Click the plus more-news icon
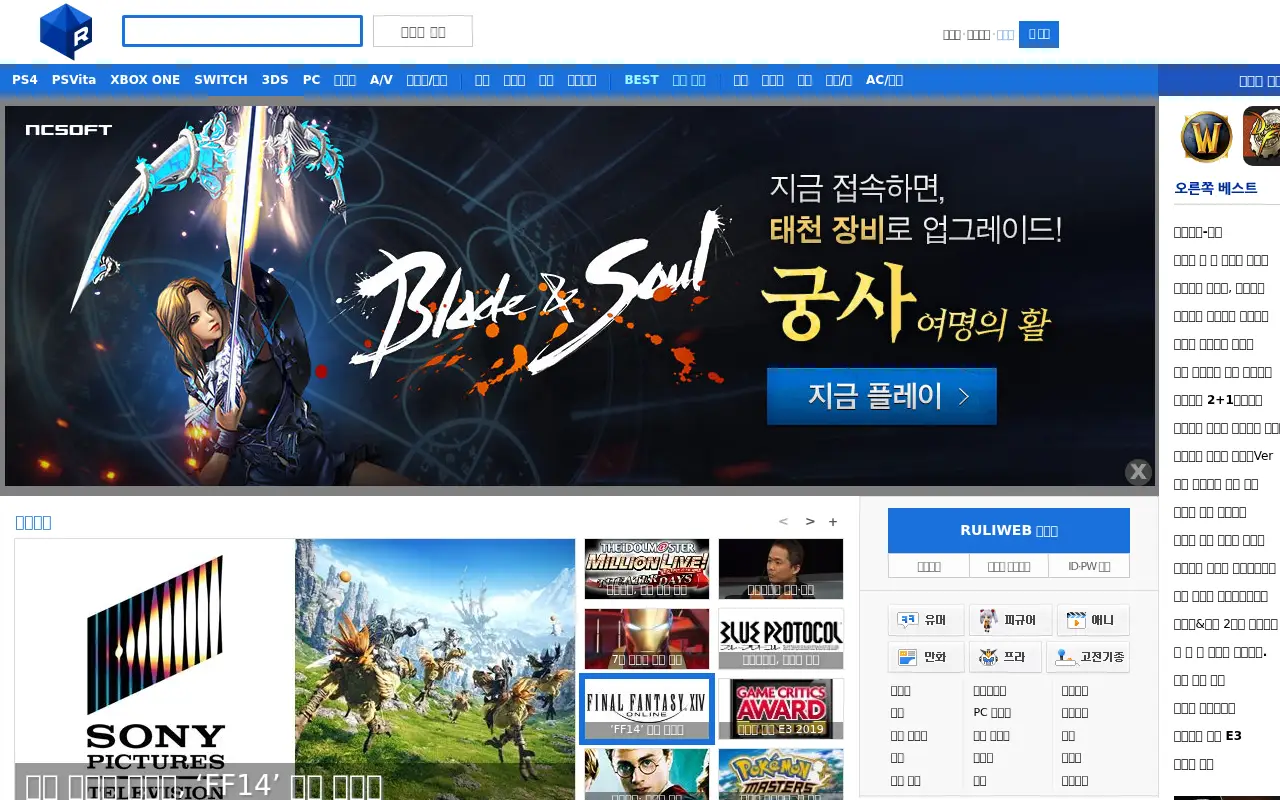1280x800 pixels. tap(833, 521)
